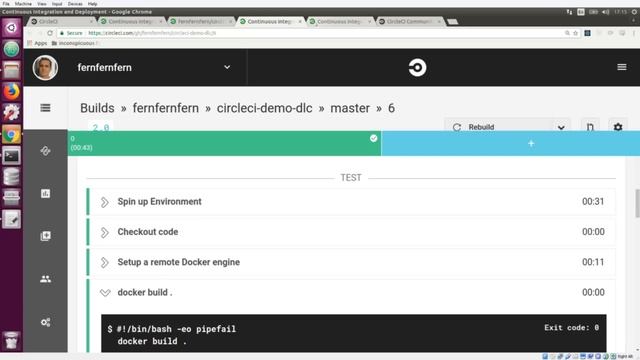Click the Chrome icon in the Ubuntu dock

coord(11,134)
